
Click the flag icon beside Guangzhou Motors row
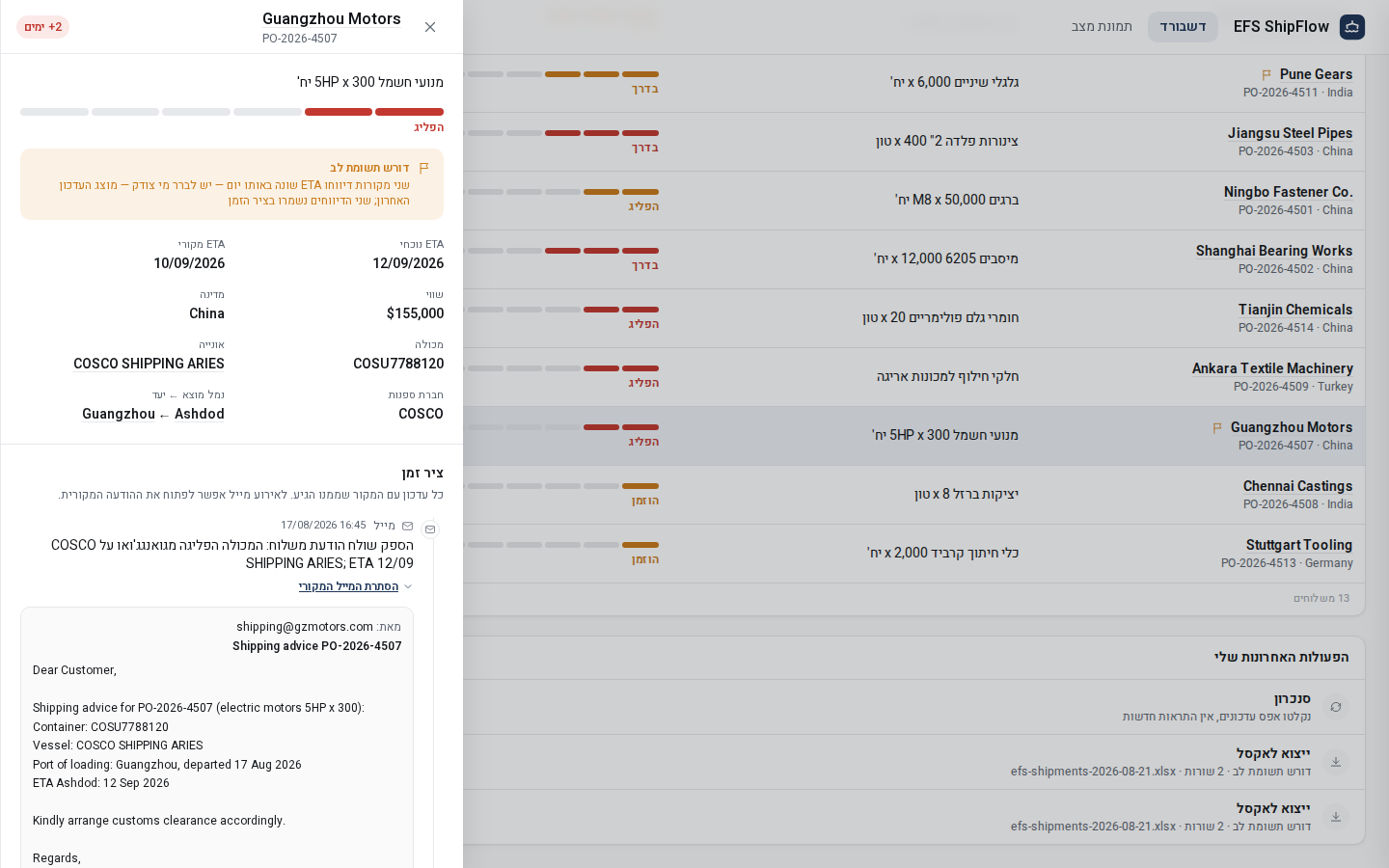point(1217,428)
